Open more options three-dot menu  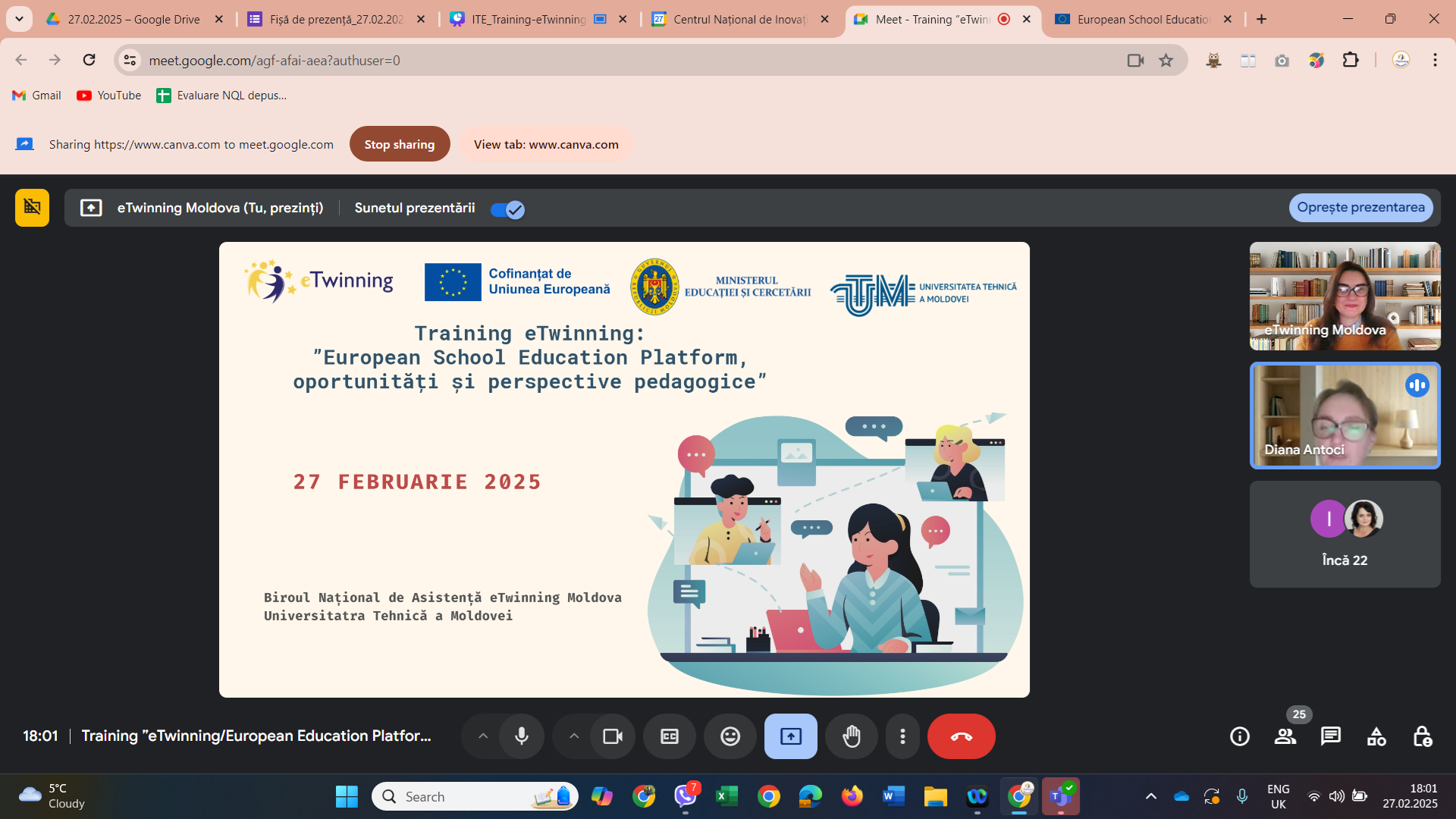tap(902, 736)
